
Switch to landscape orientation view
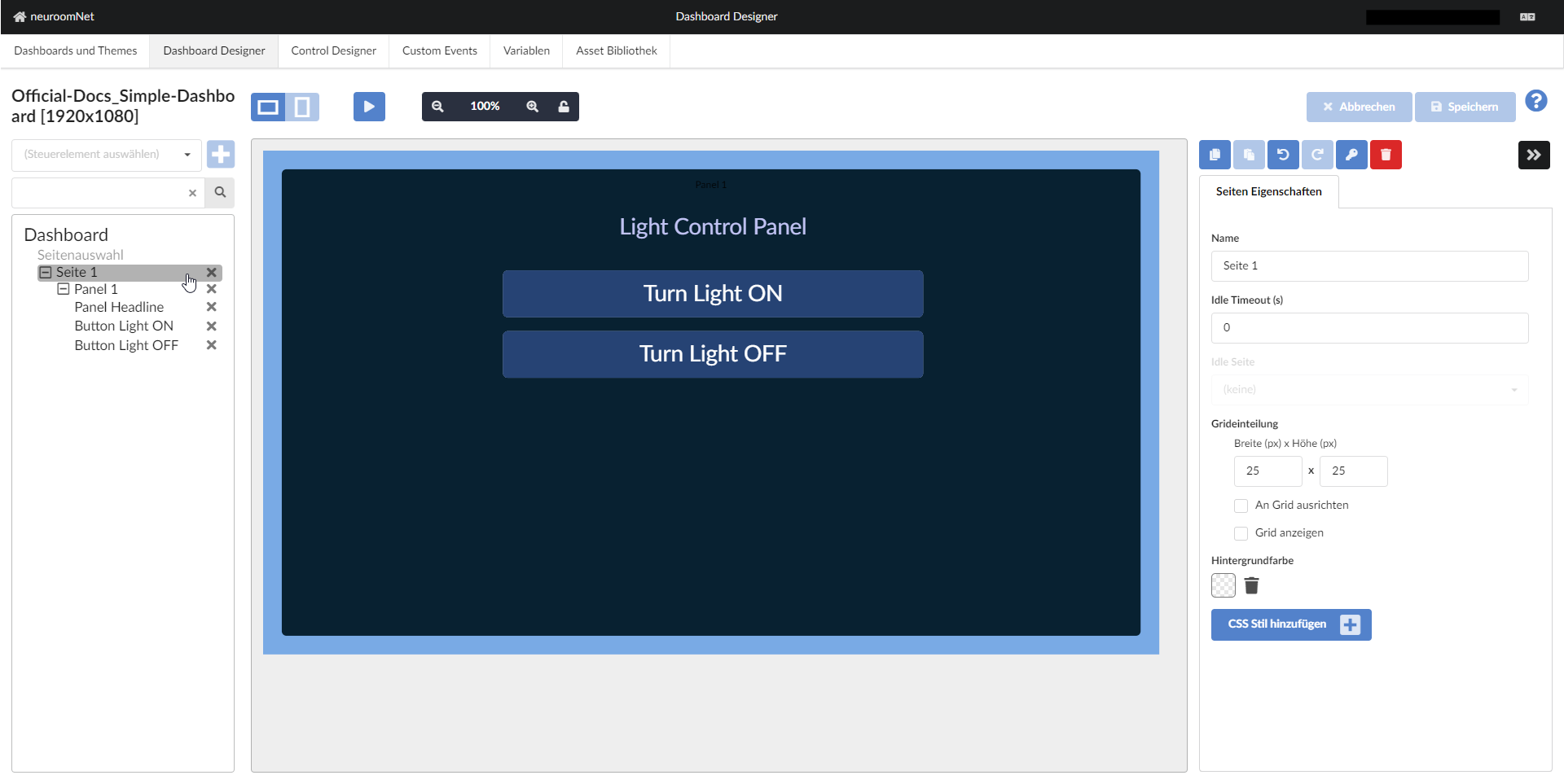[268, 107]
